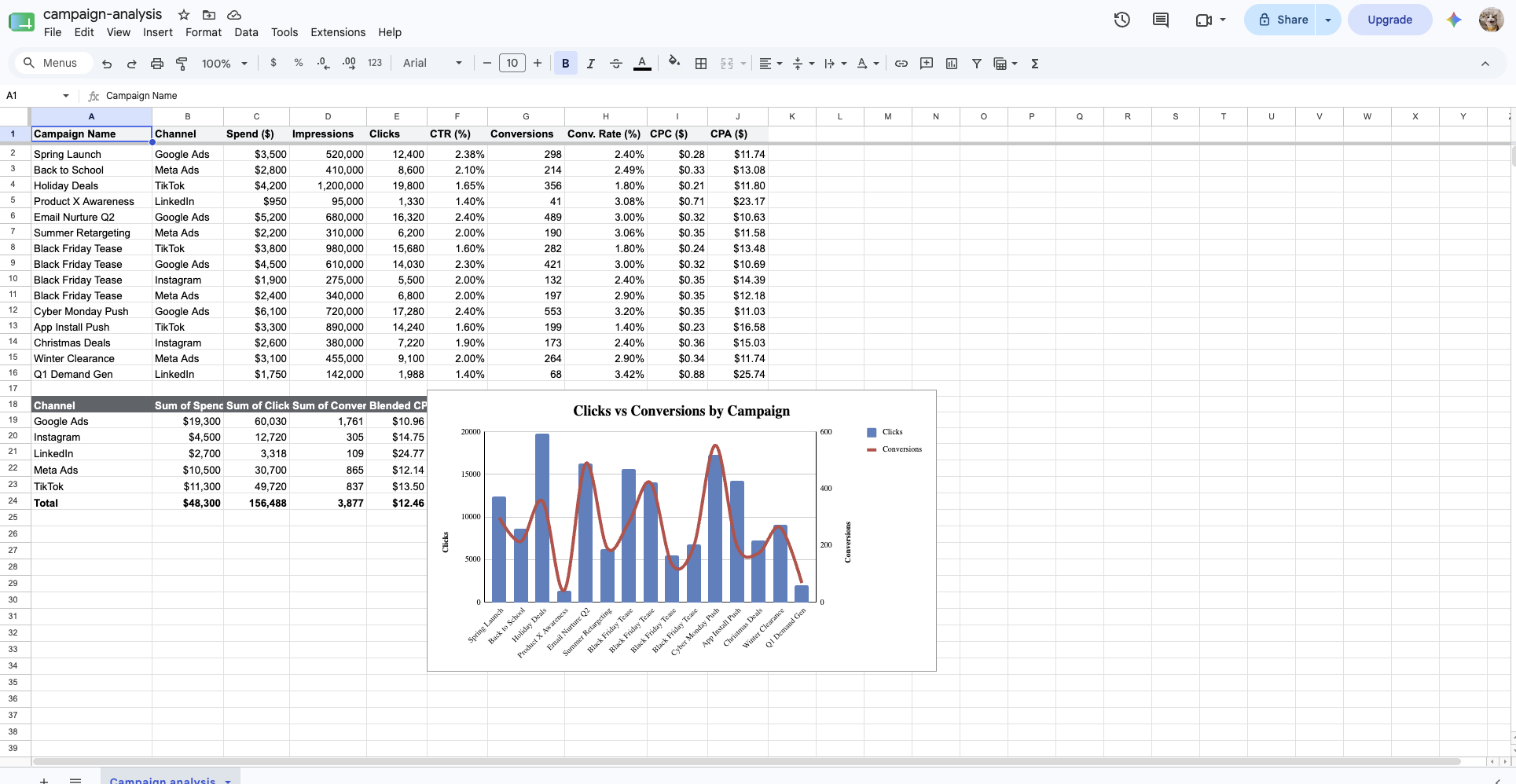Viewport: 1516px width, 784px height.
Task: Decrease decimal places
Action: coord(323,63)
